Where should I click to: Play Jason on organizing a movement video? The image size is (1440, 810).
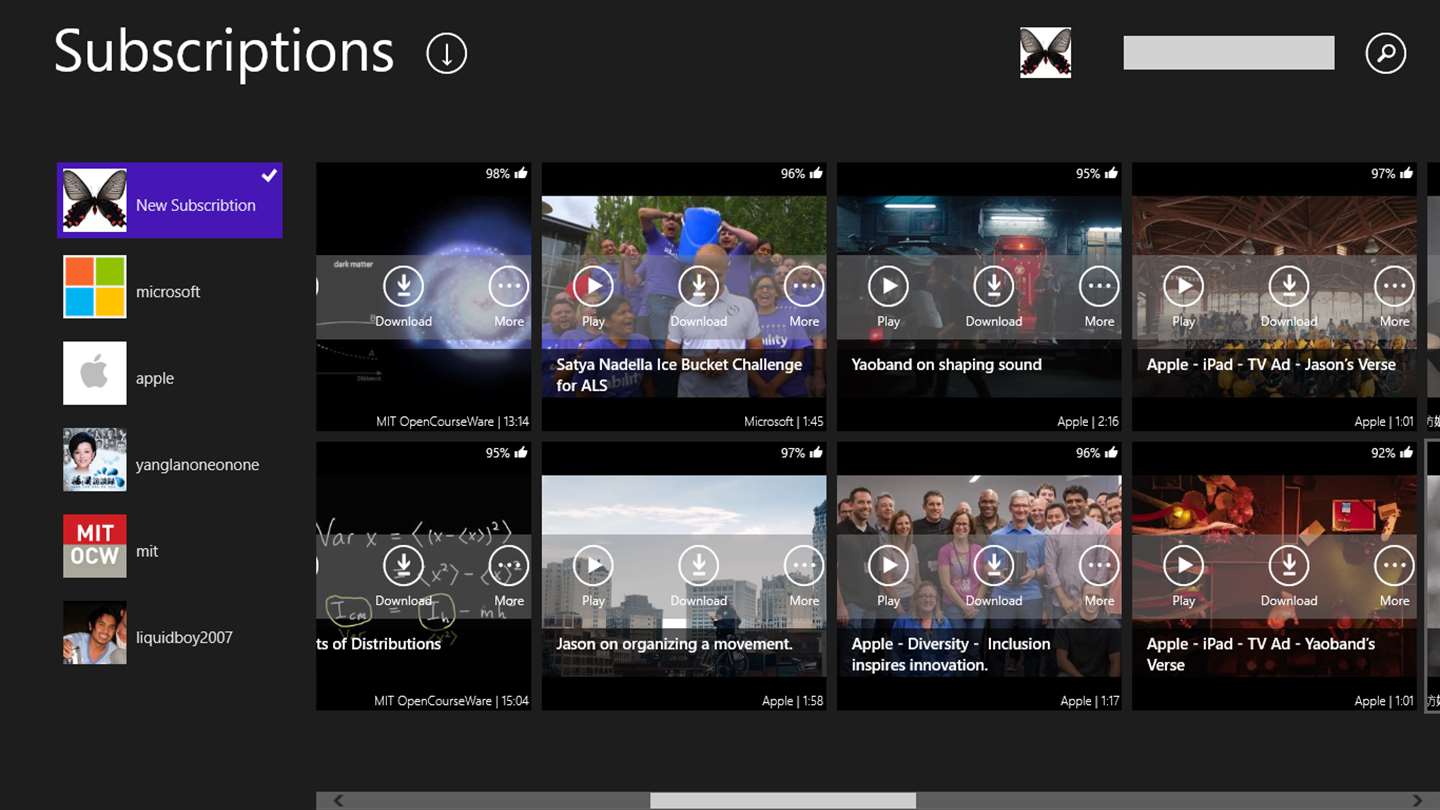(593, 566)
